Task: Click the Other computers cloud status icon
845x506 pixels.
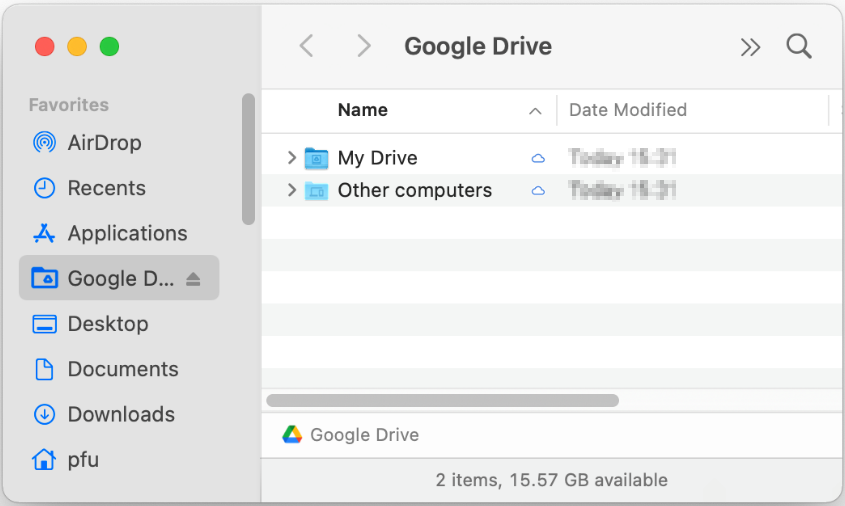Action: tap(538, 190)
